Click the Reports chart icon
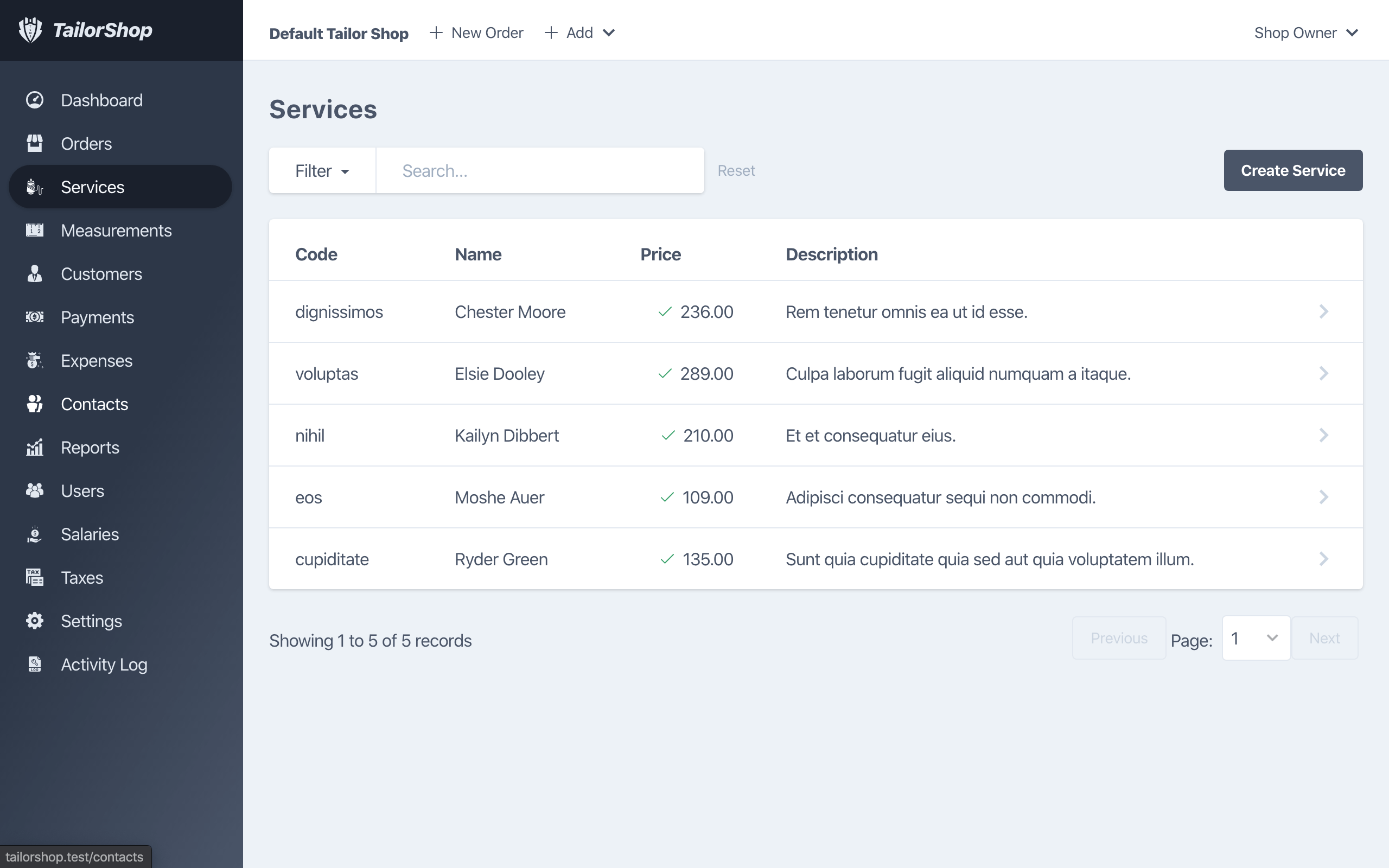Viewport: 1389px width, 868px height. click(x=34, y=447)
